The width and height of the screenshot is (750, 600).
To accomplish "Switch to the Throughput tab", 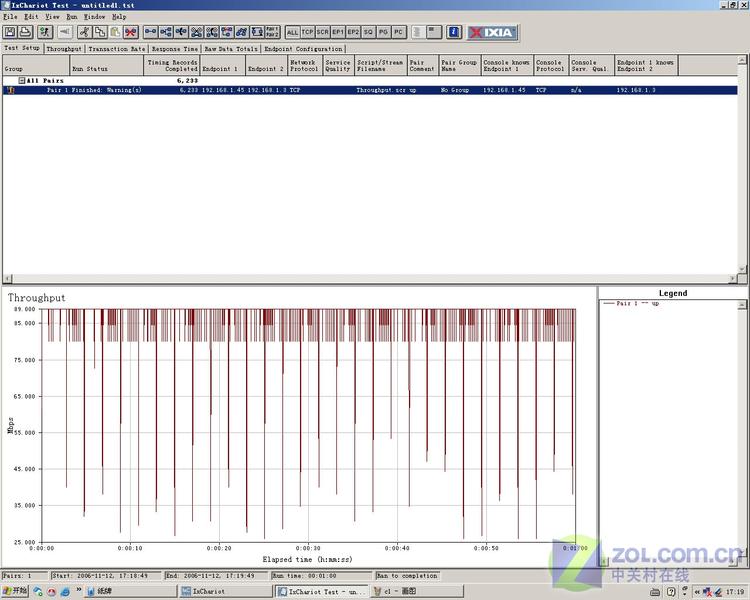I will [x=64, y=49].
